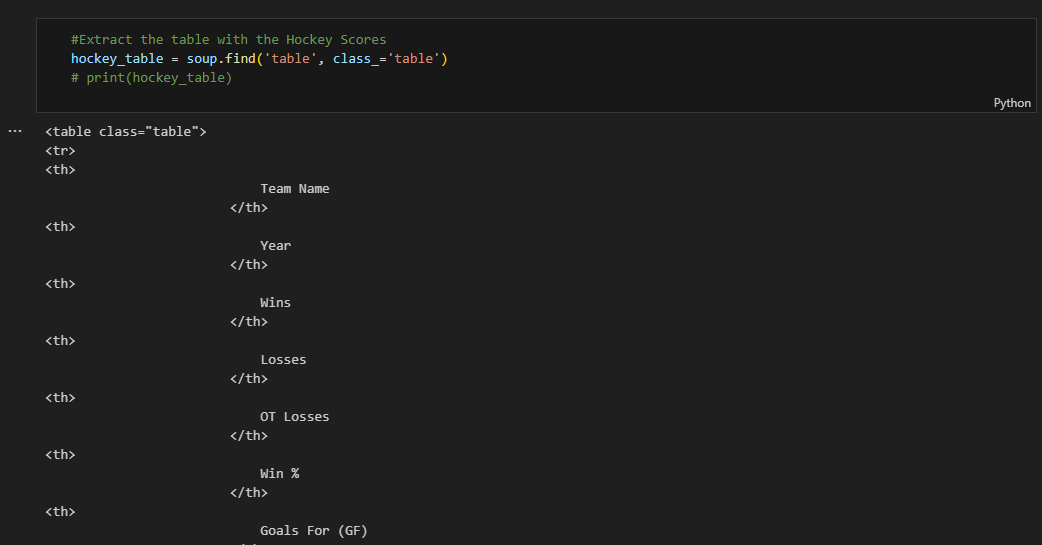Click the '</th>' closing tag below Team Name
1042x545 pixels.
pyautogui.click(x=249, y=208)
